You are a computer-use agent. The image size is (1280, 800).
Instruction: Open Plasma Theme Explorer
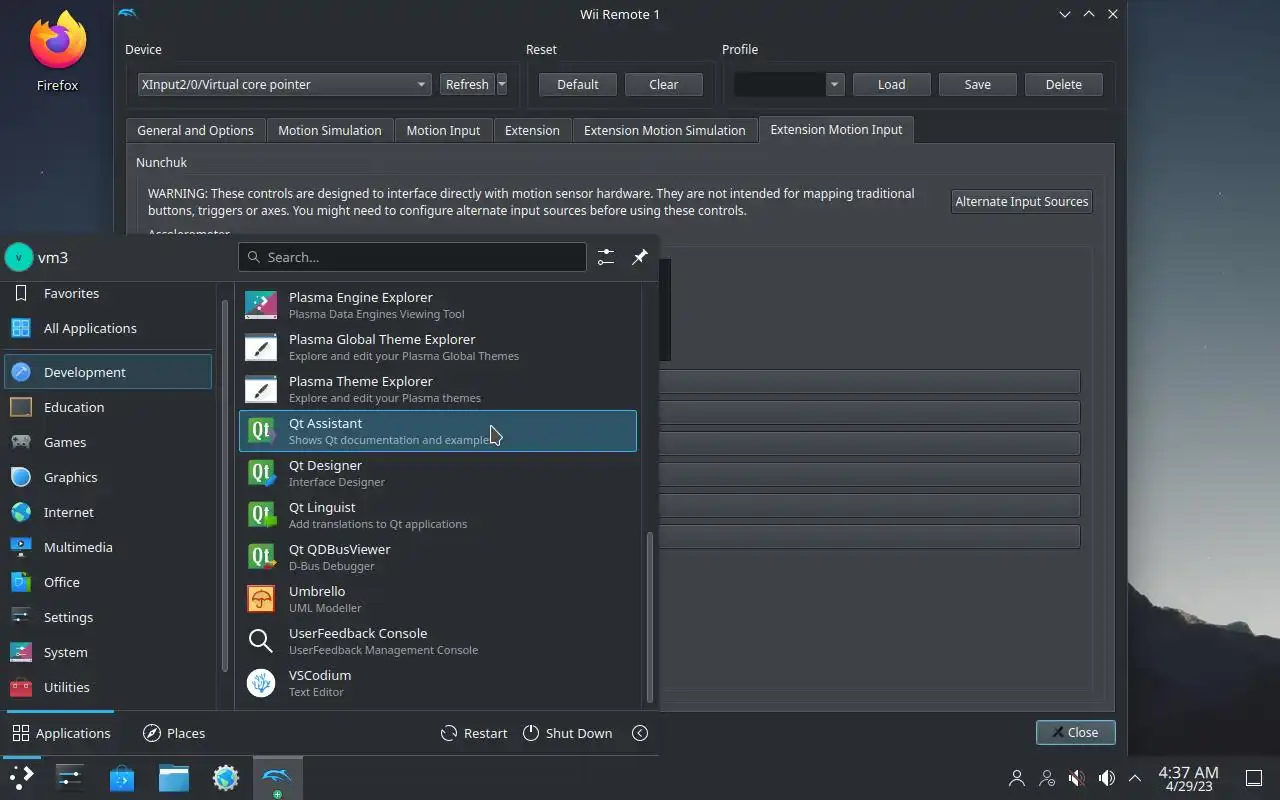coord(437,389)
